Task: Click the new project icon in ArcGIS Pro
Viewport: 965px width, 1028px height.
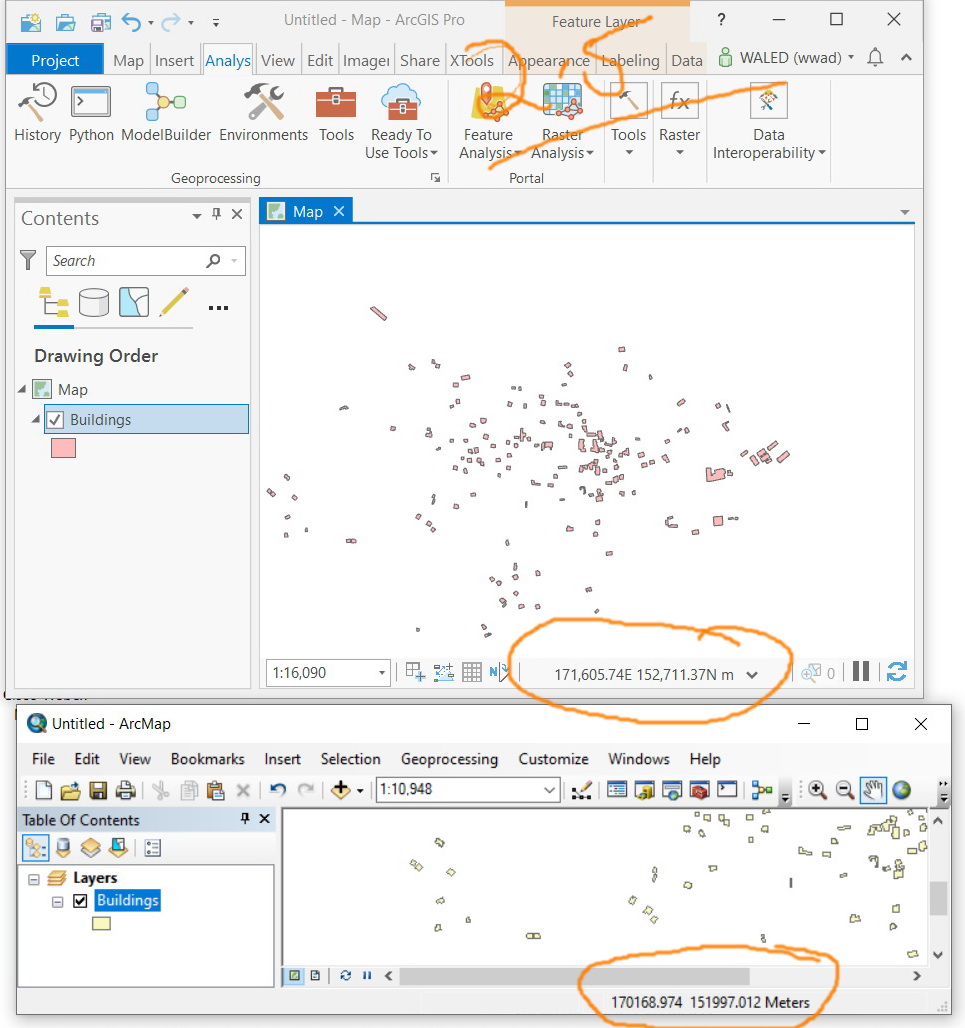Action: tap(31, 22)
